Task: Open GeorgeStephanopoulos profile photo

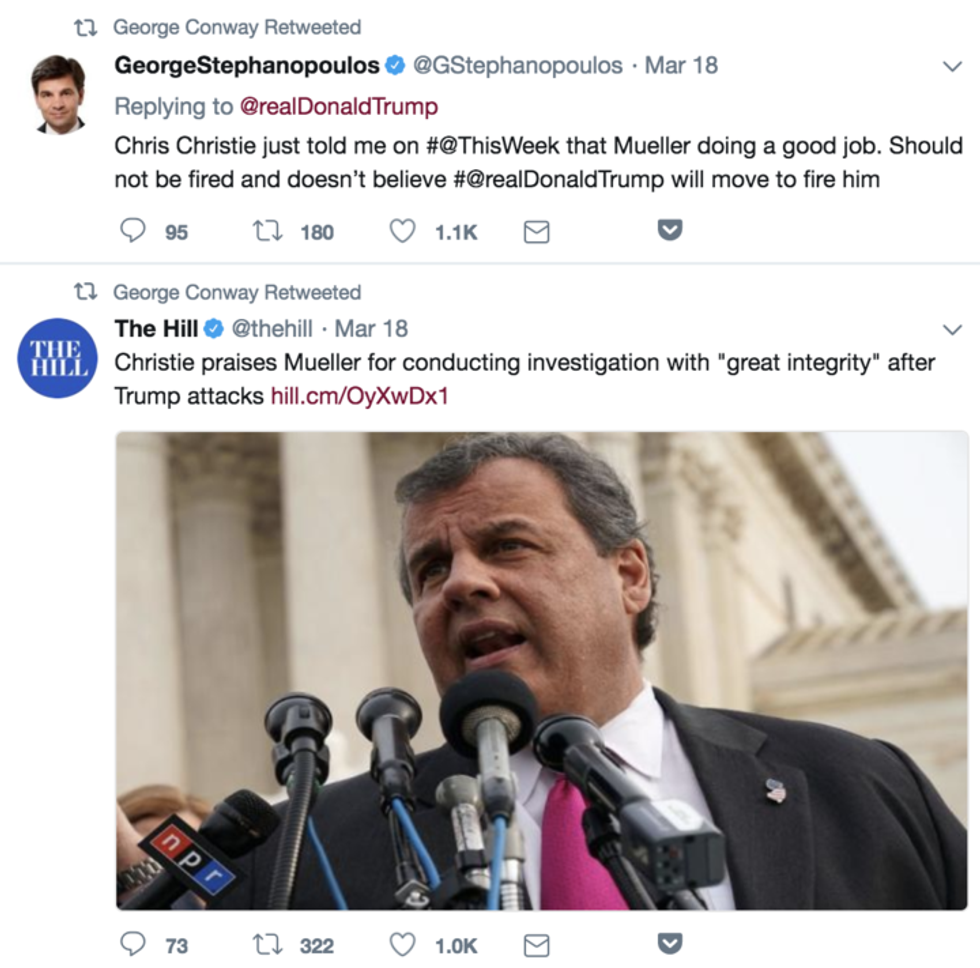Action: click(58, 95)
